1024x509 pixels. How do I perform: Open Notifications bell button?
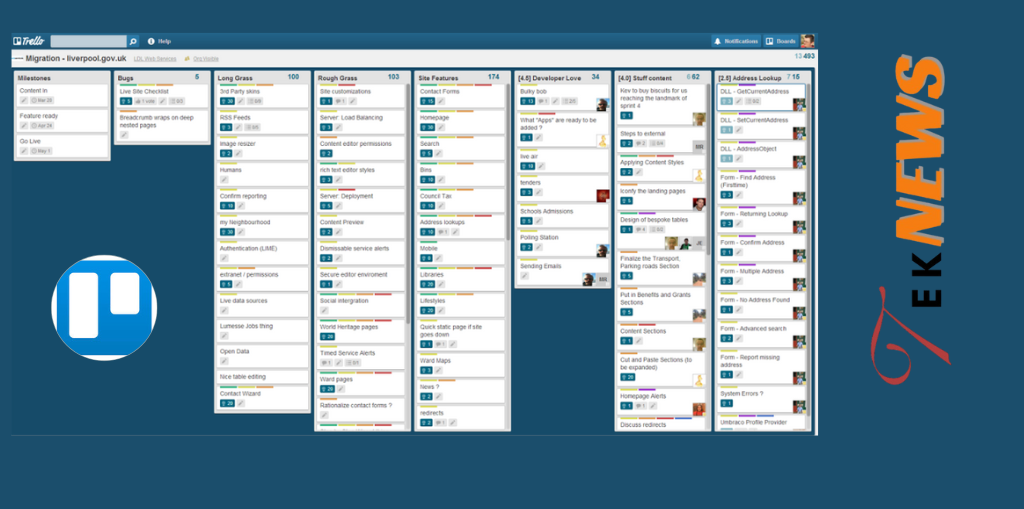(x=737, y=41)
